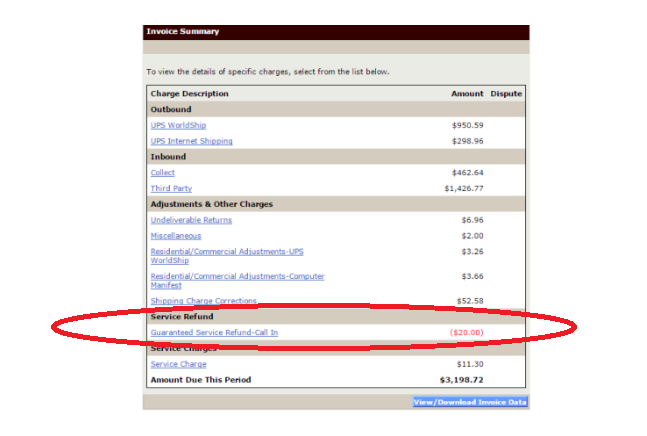This screenshot has width=647, height=436.
Task: Select the $6.96 Undeliverable Returns amount
Action: 472,220
